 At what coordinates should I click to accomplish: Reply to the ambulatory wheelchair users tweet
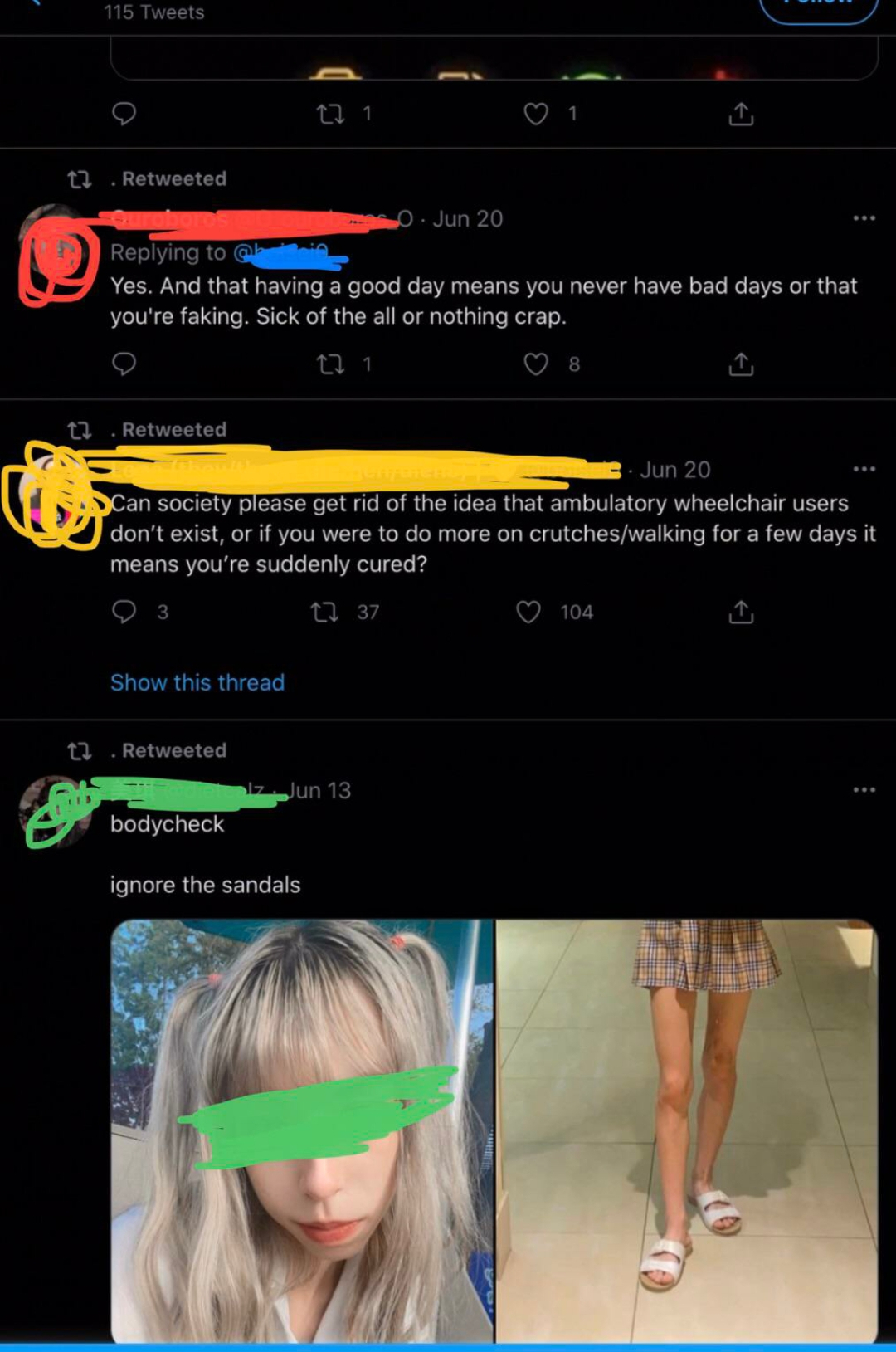tap(124, 612)
